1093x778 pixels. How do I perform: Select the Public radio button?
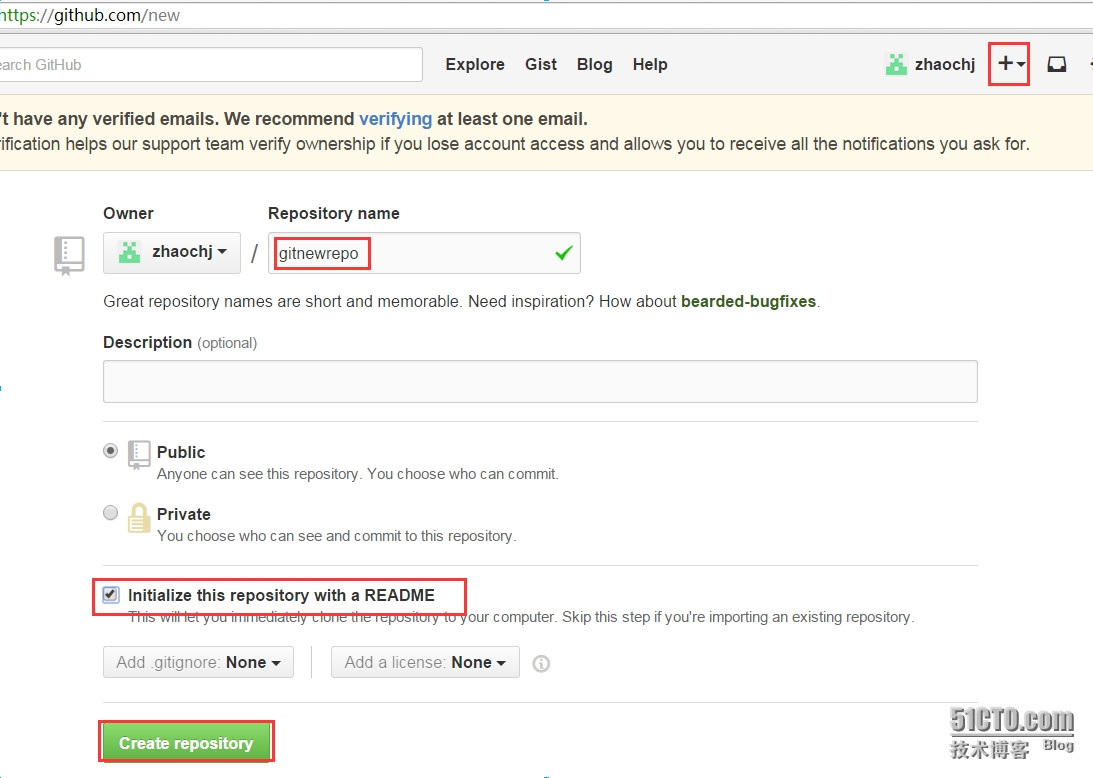[x=110, y=450]
